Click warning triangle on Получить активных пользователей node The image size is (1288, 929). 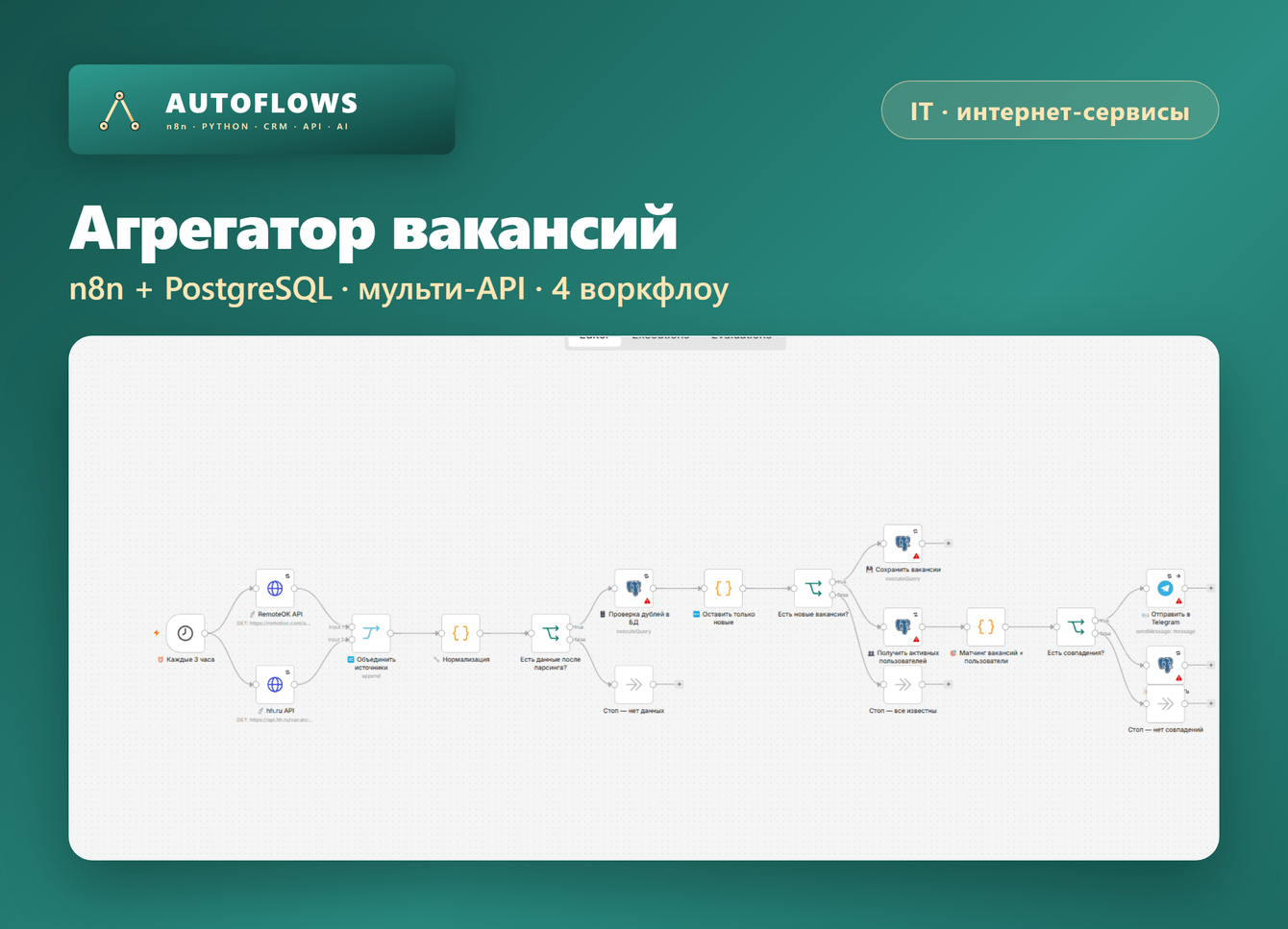(916, 640)
